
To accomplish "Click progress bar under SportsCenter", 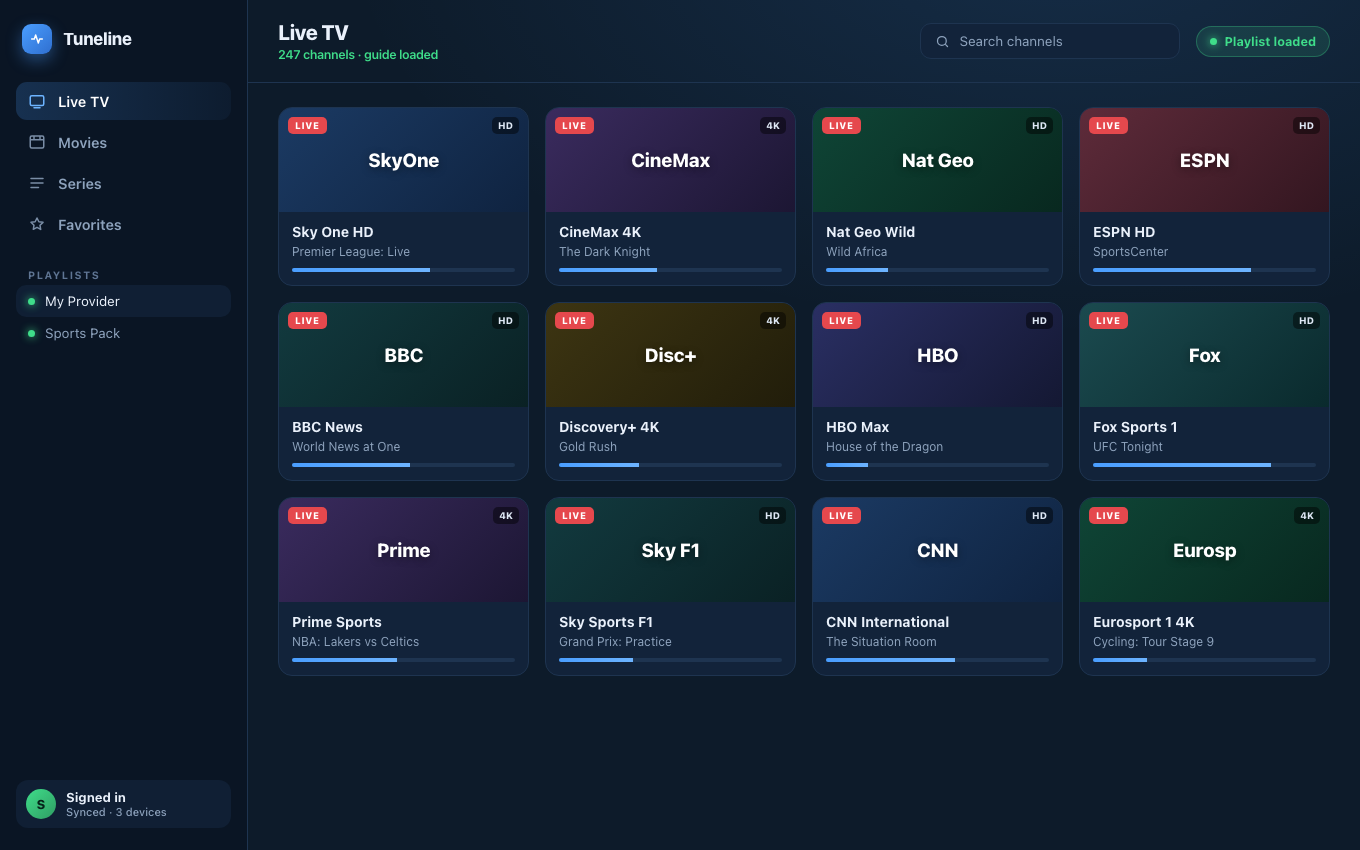I will tap(1204, 270).
